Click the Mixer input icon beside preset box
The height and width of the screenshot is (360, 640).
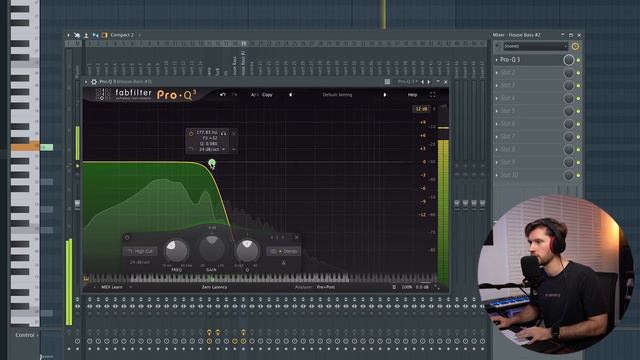498,47
